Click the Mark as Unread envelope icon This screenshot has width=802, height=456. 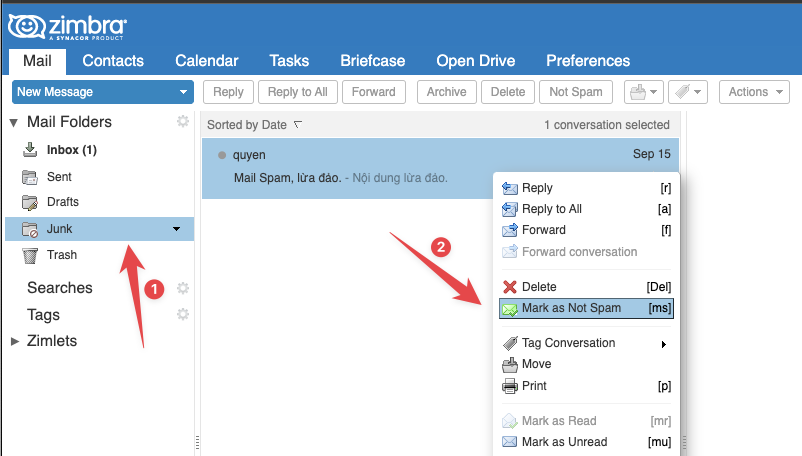coord(509,442)
